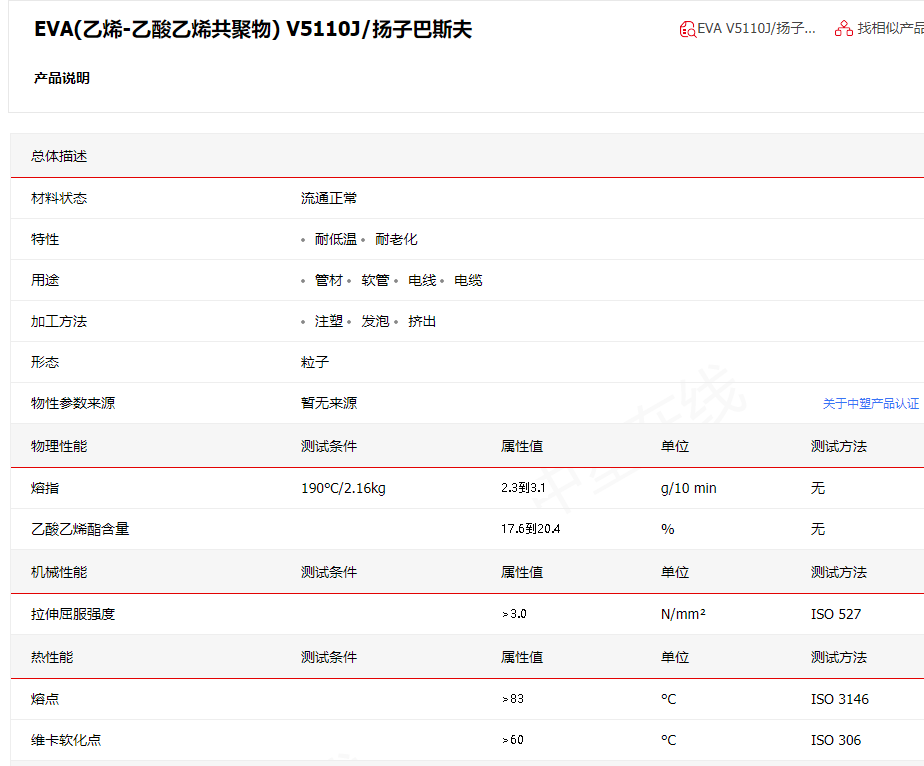The width and height of the screenshot is (924, 766).
Task: Select the 挤出 processing method
Action: (422, 321)
